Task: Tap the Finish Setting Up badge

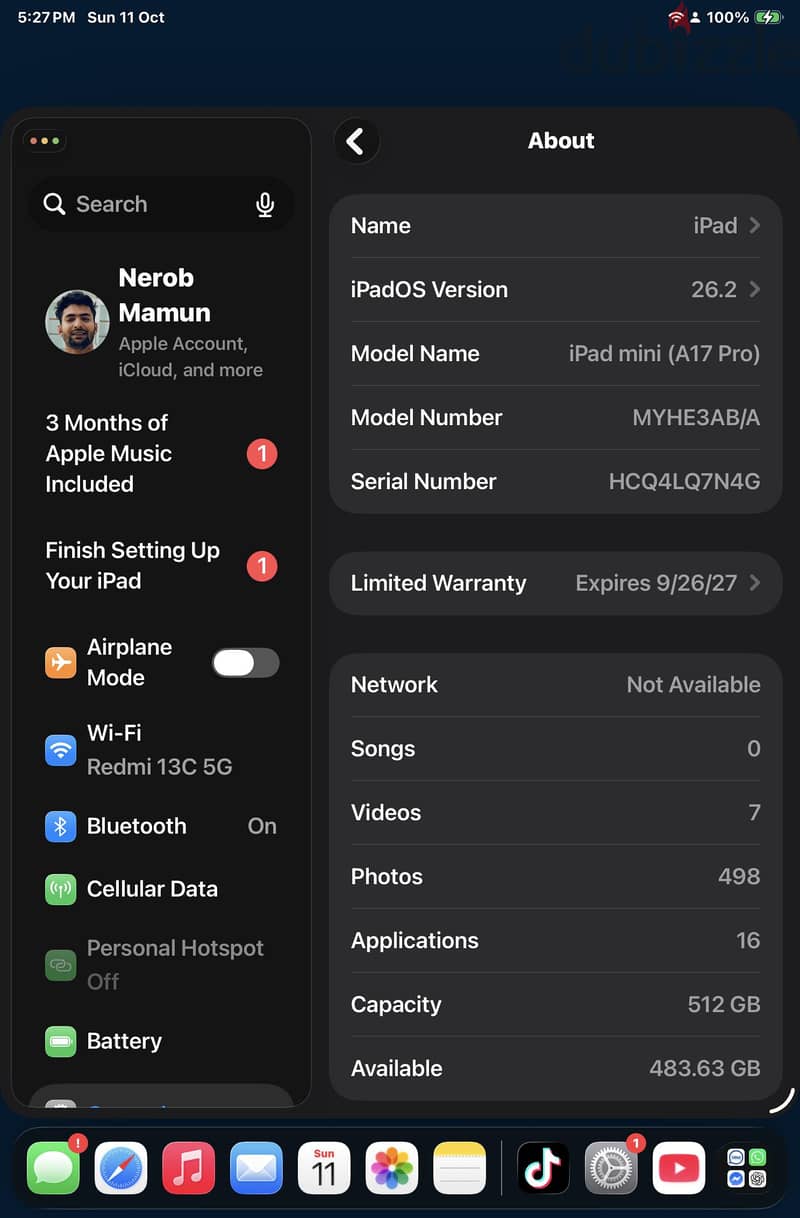Action: [262, 566]
